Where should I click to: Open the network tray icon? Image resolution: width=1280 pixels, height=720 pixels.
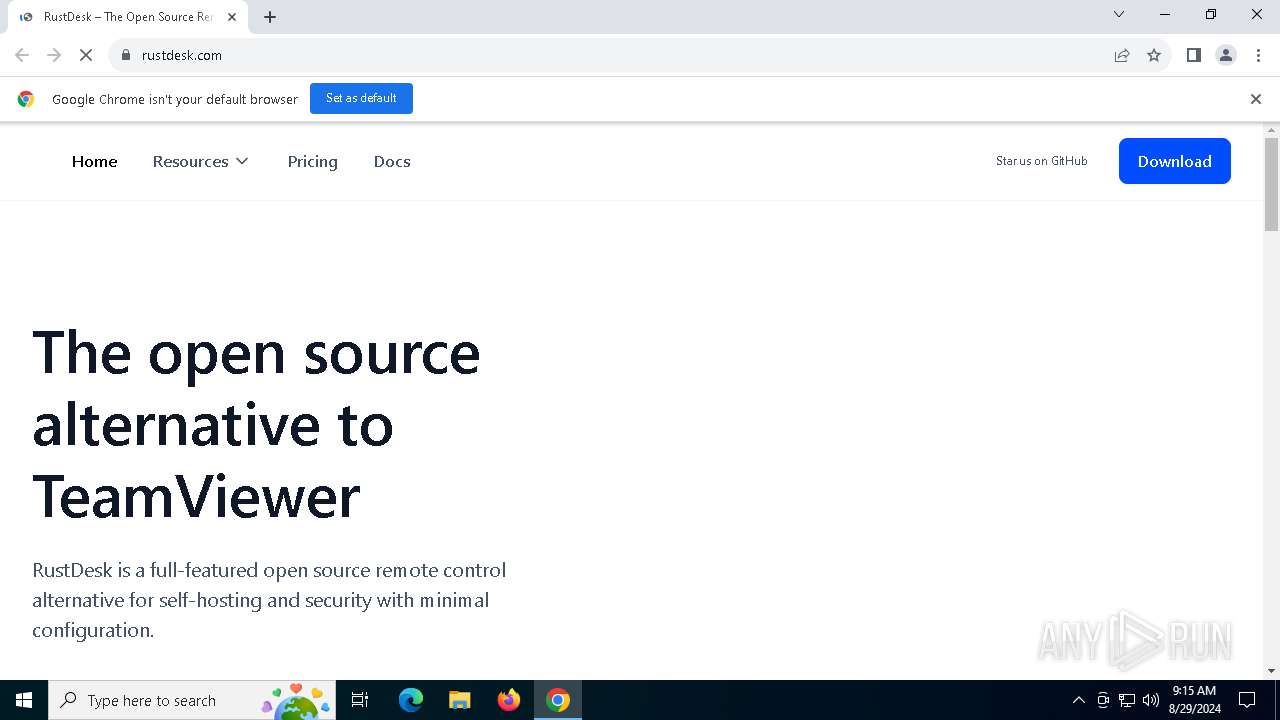tap(1127, 700)
